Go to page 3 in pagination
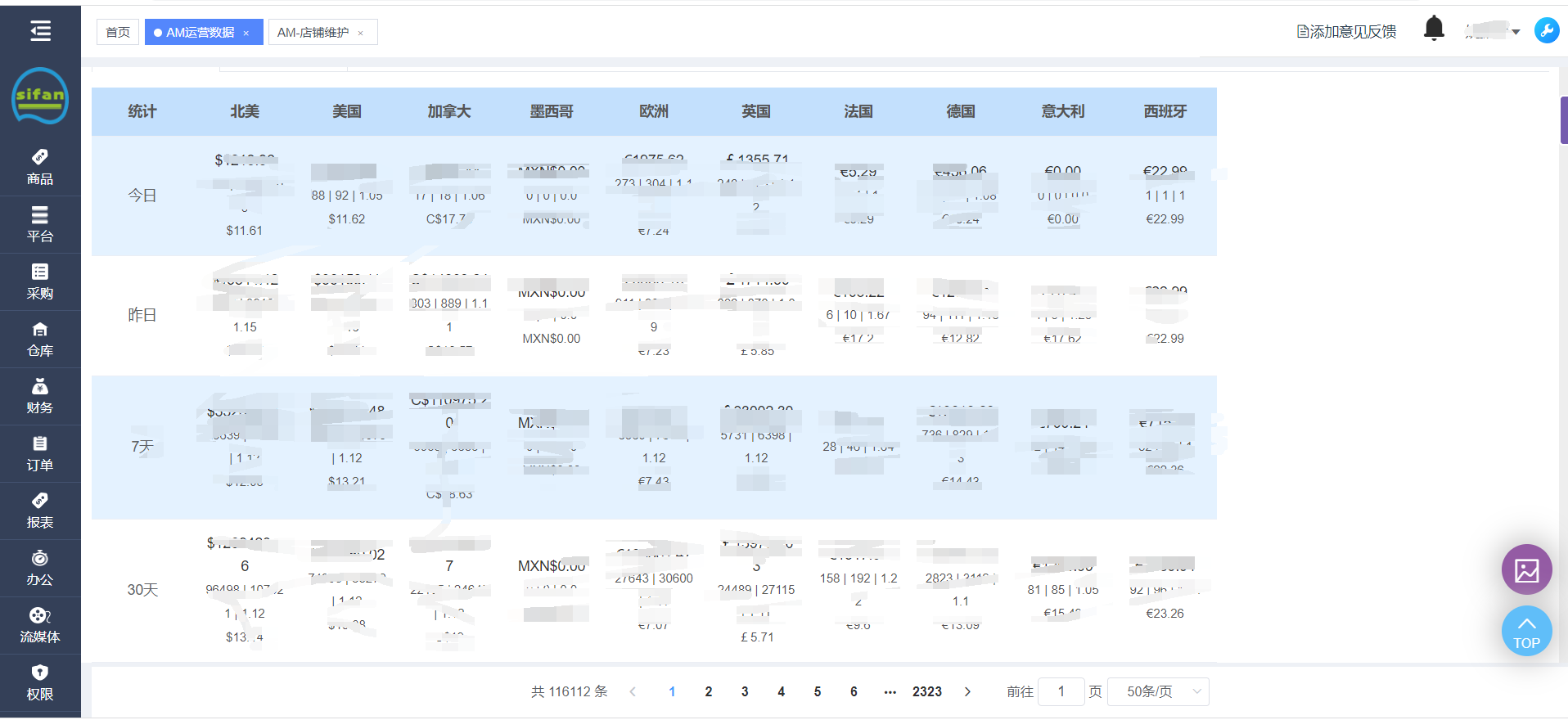 click(745, 691)
